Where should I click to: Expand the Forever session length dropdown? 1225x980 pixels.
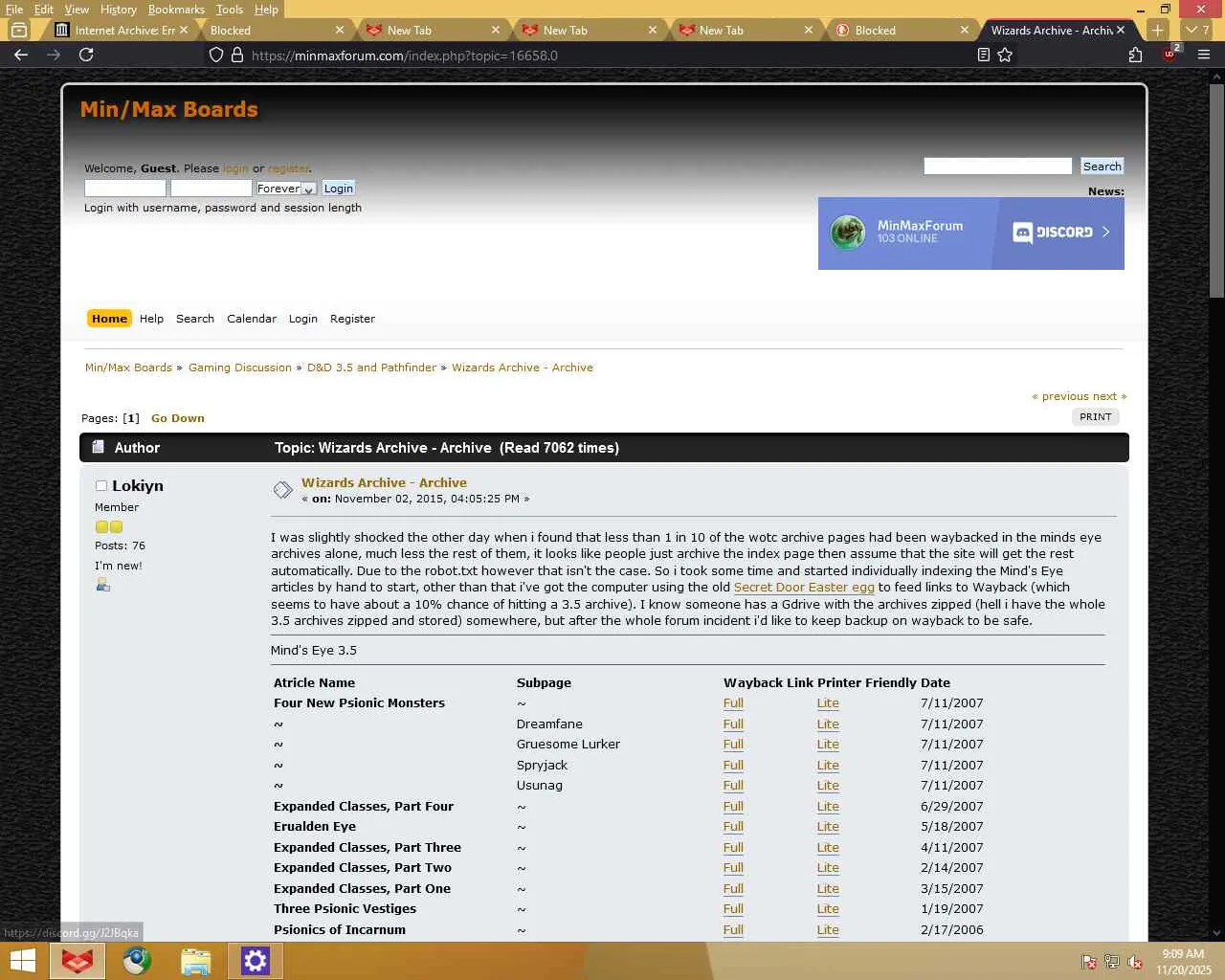tap(285, 189)
